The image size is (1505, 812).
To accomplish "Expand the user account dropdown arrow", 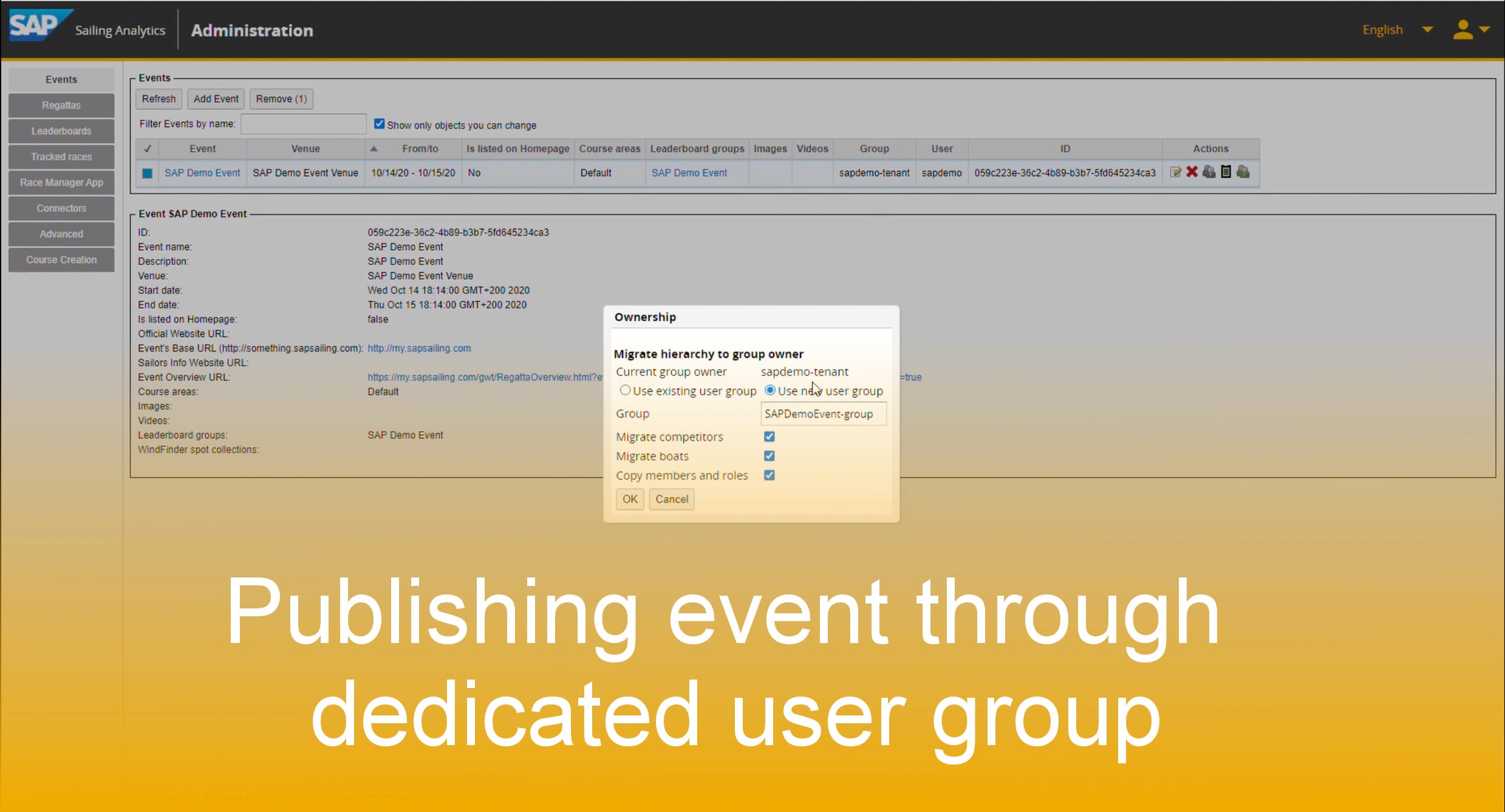I will (x=1486, y=29).
